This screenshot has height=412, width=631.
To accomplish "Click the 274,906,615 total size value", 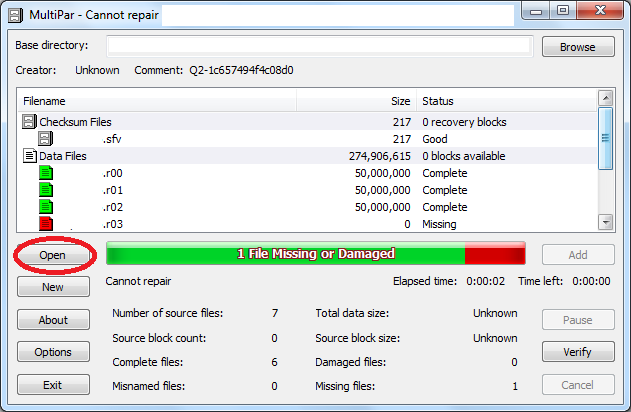I will tap(379, 156).
